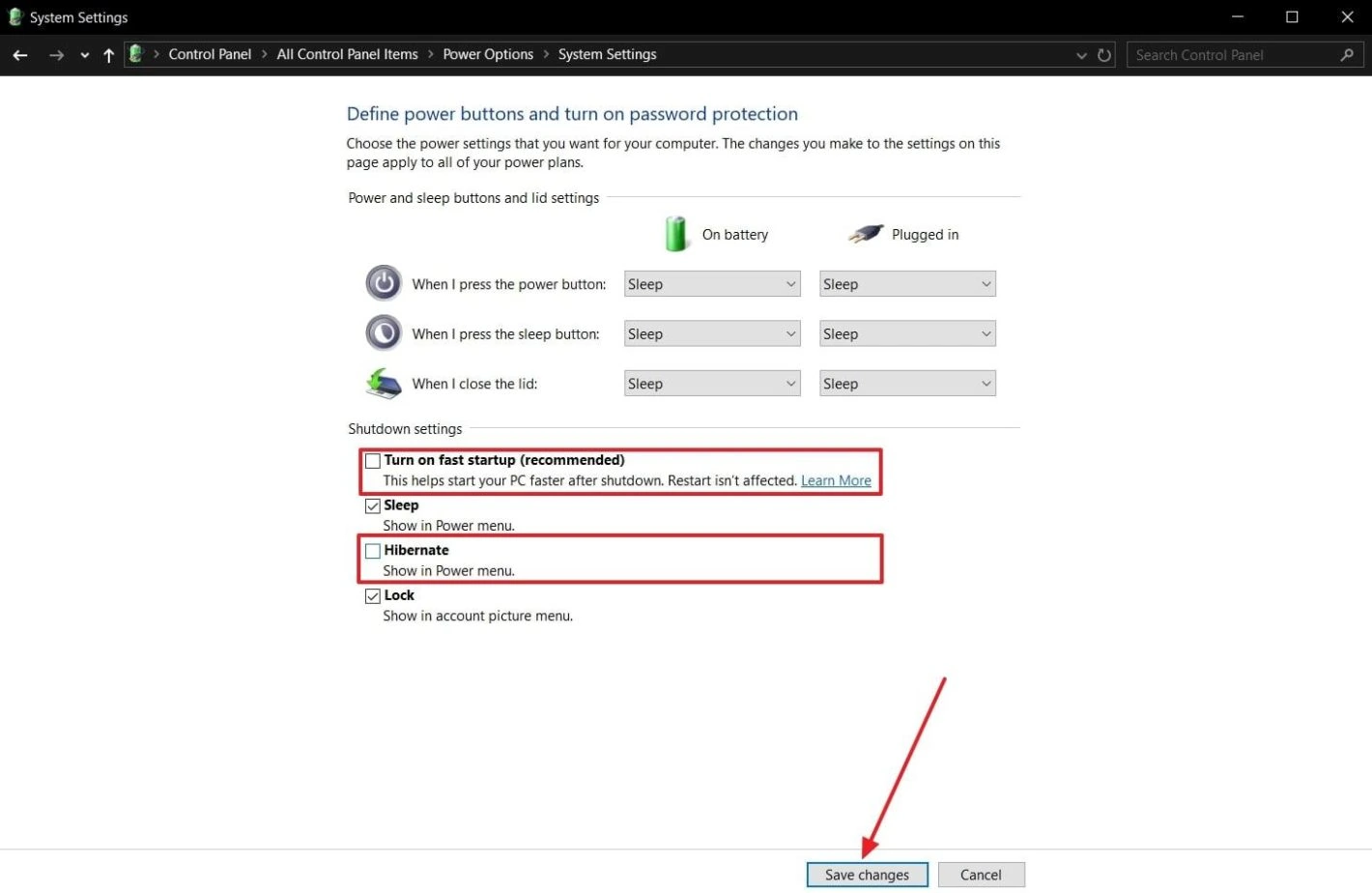Click the power button icon

pyautogui.click(x=384, y=283)
